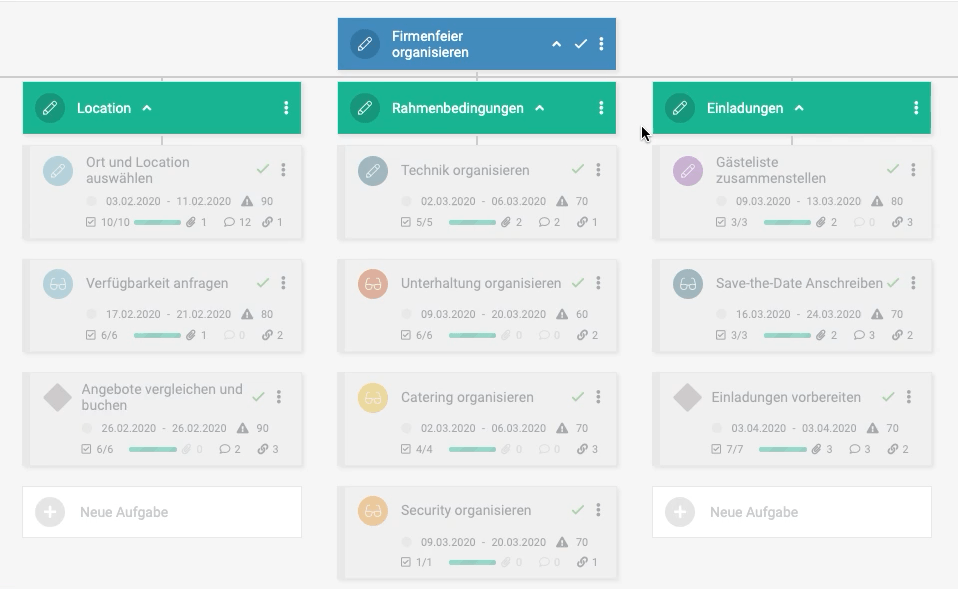958x589 pixels.
Task: Toggle done checkmark on Unterhaltung organisieren
Action: (x=578, y=283)
